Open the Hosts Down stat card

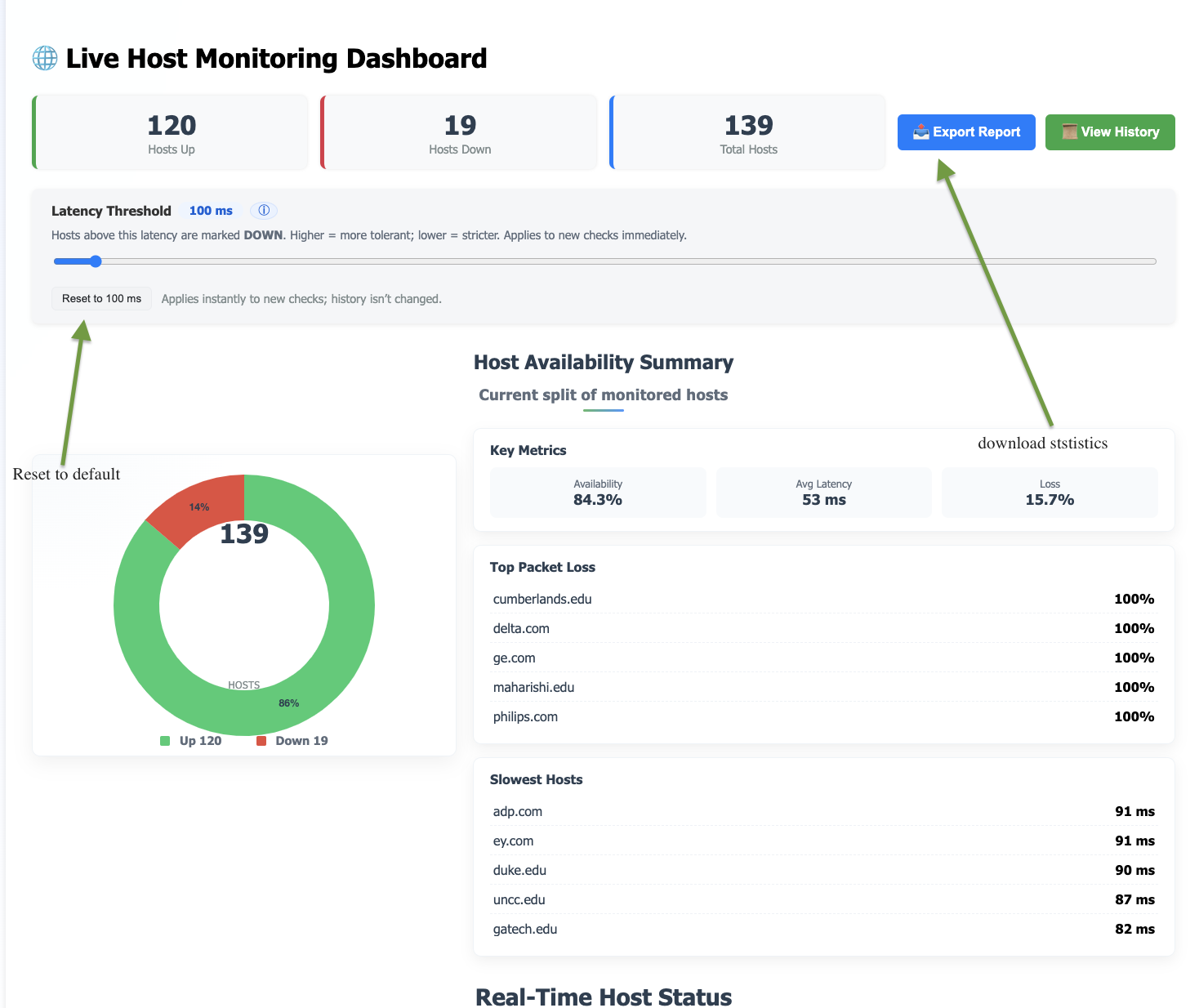(x=459, y=132)
